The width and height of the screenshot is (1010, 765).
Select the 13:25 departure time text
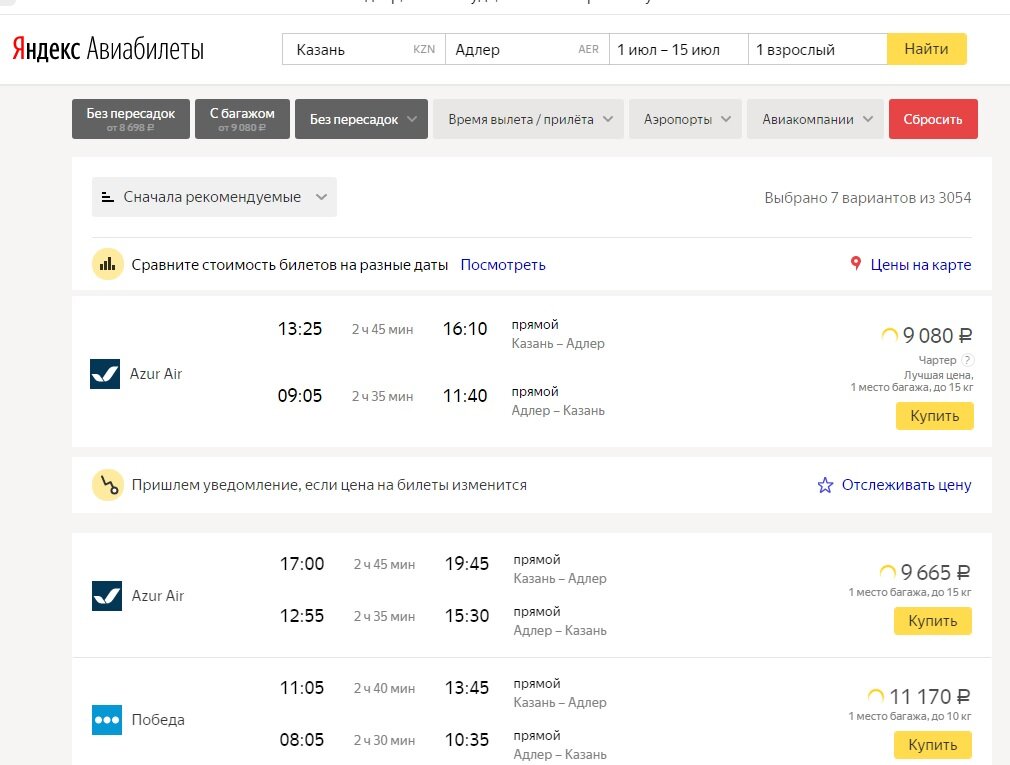click(x=300, y=329)
